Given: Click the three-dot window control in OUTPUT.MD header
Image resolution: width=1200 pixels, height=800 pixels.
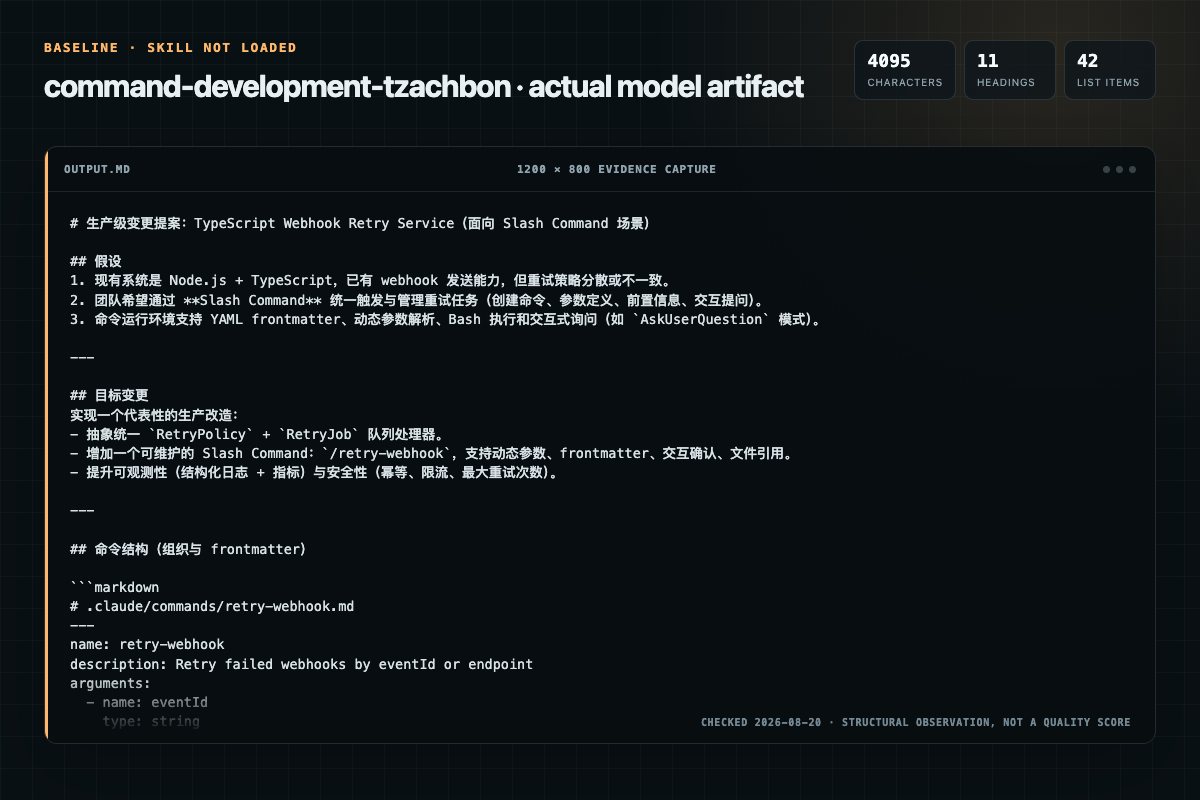Looking at the screenshot, I should [x=1119, y=169].
